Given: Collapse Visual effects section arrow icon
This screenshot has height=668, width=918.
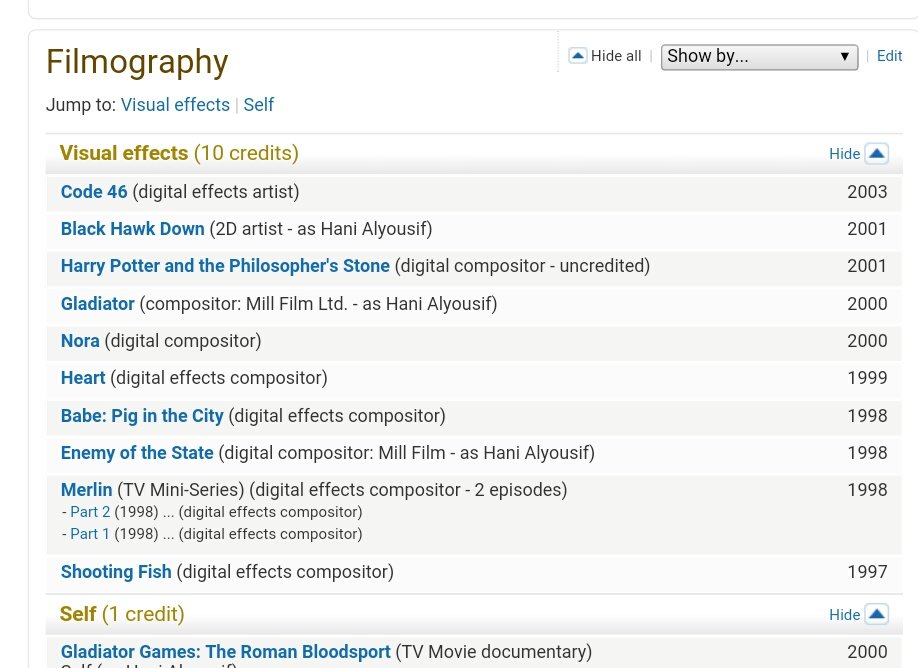Looking at the screenshot, I should [876, 153].
